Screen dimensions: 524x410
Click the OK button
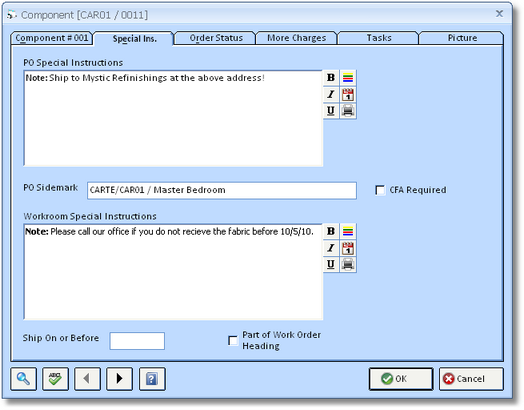point(401,379)
